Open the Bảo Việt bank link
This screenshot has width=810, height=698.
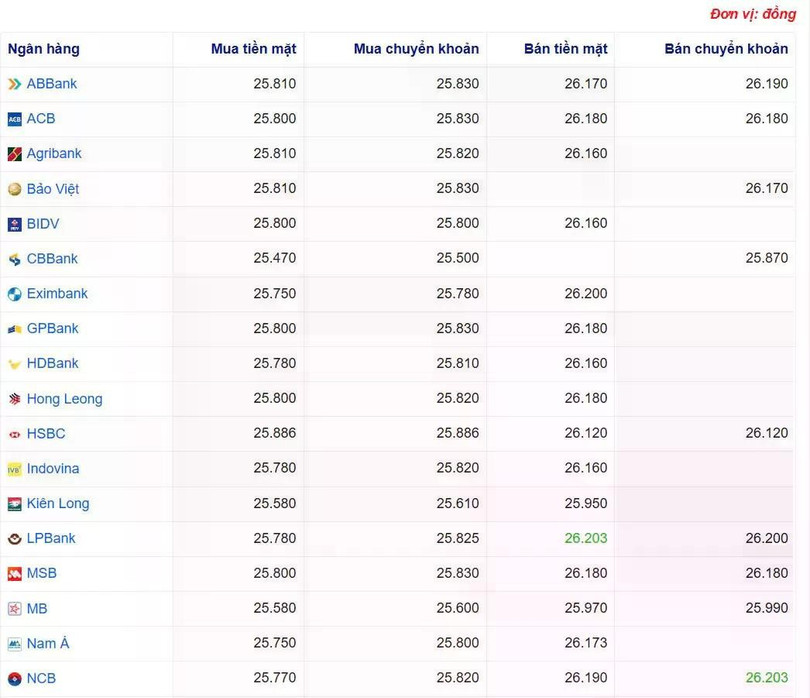pos(53,189)
